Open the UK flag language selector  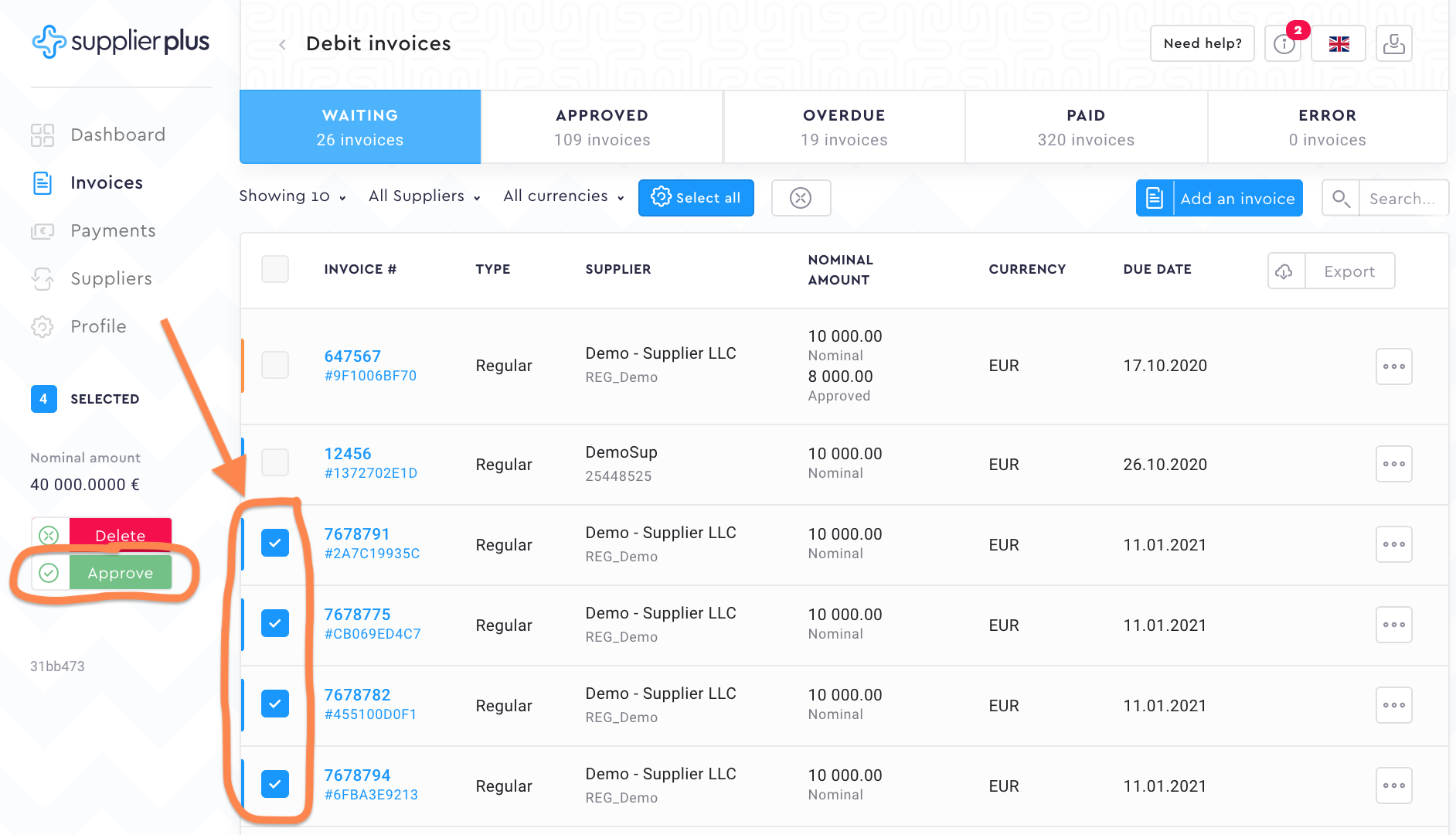tap(1339, 44)
